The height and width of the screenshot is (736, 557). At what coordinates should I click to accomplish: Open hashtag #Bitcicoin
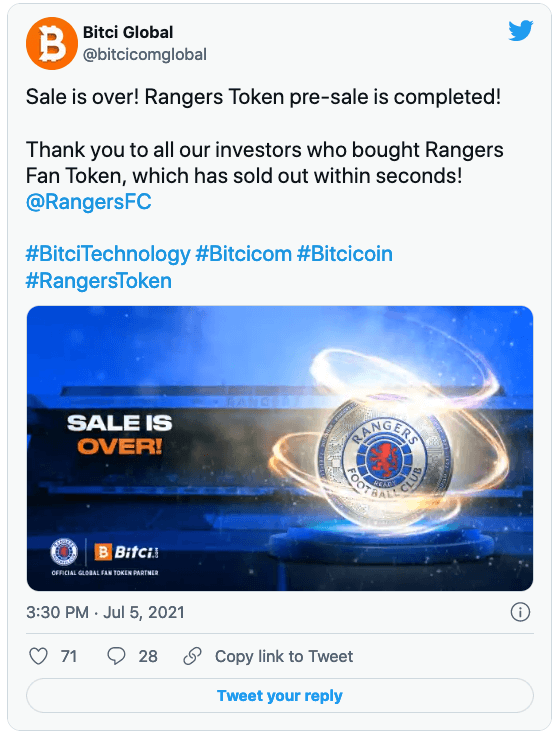click(x=345, y=254)
